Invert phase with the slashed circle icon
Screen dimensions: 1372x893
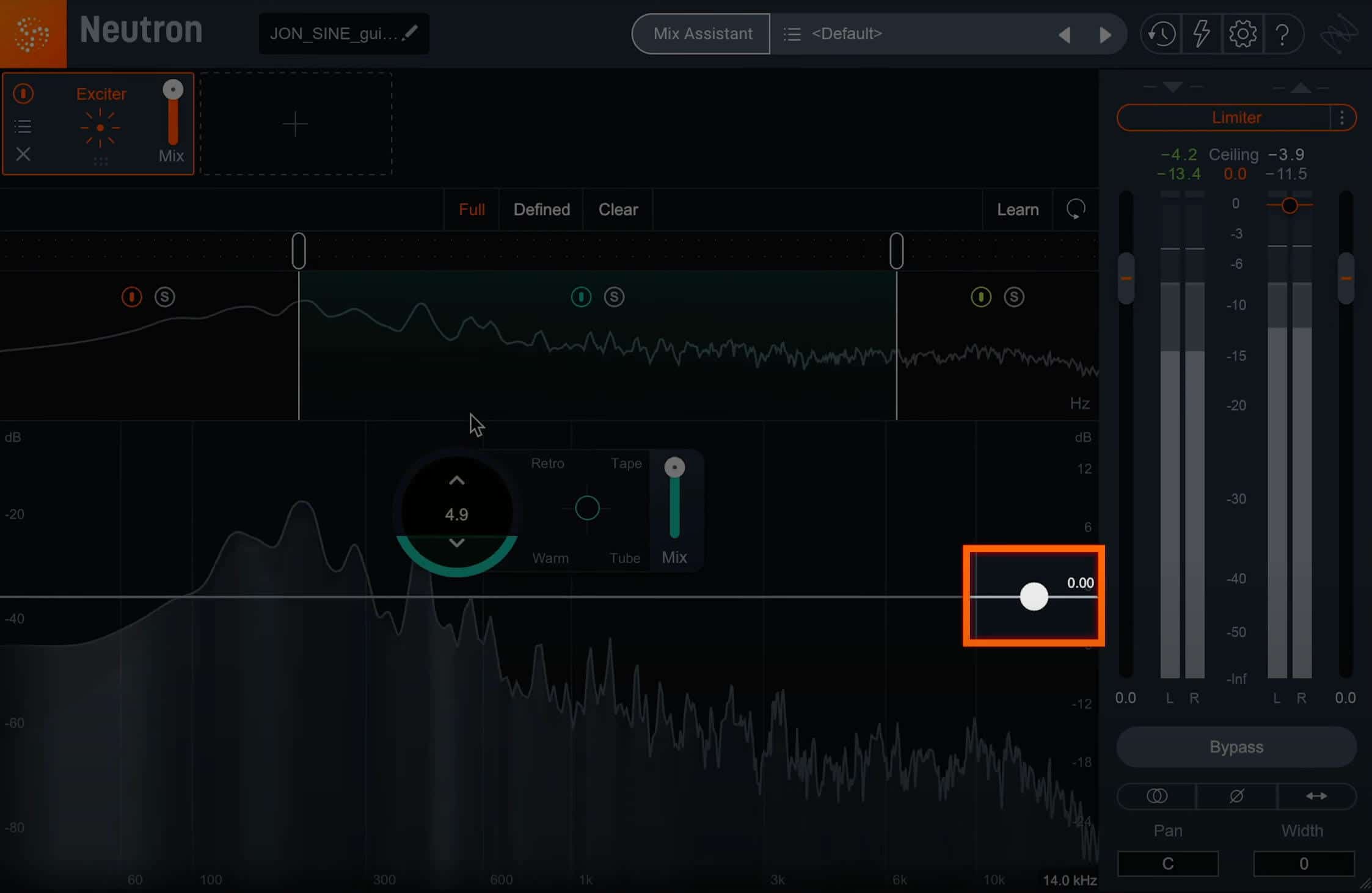(x=1236, y=796)
